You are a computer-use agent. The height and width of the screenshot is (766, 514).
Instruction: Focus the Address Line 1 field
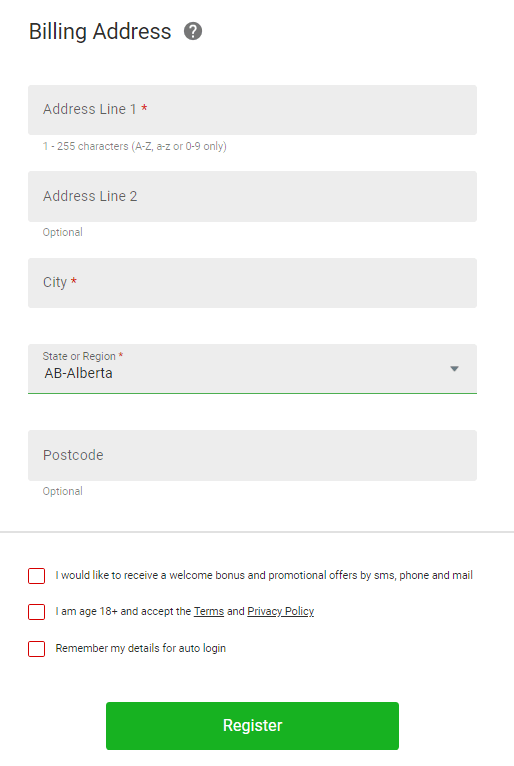[x=252, y=110]
